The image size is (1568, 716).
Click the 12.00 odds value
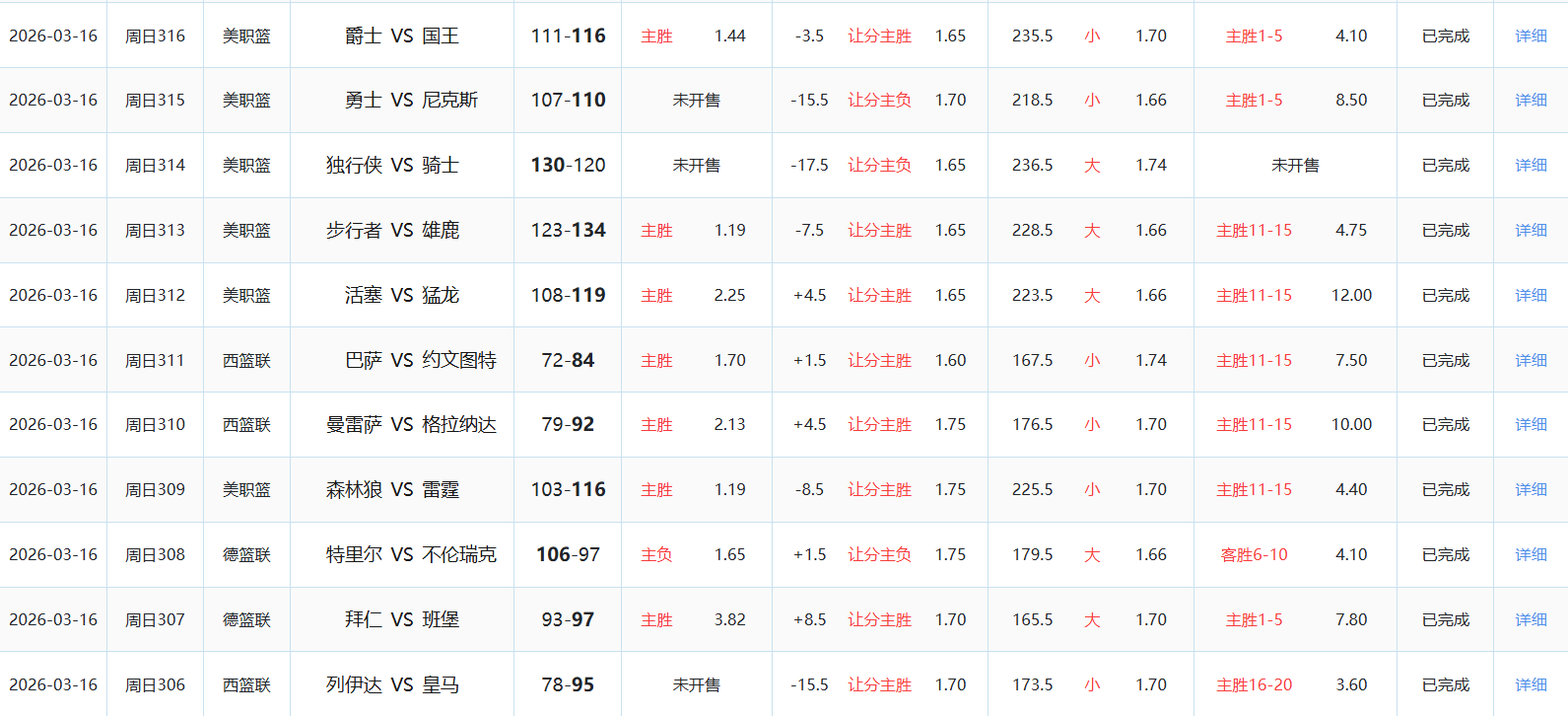click(1351, 295)
